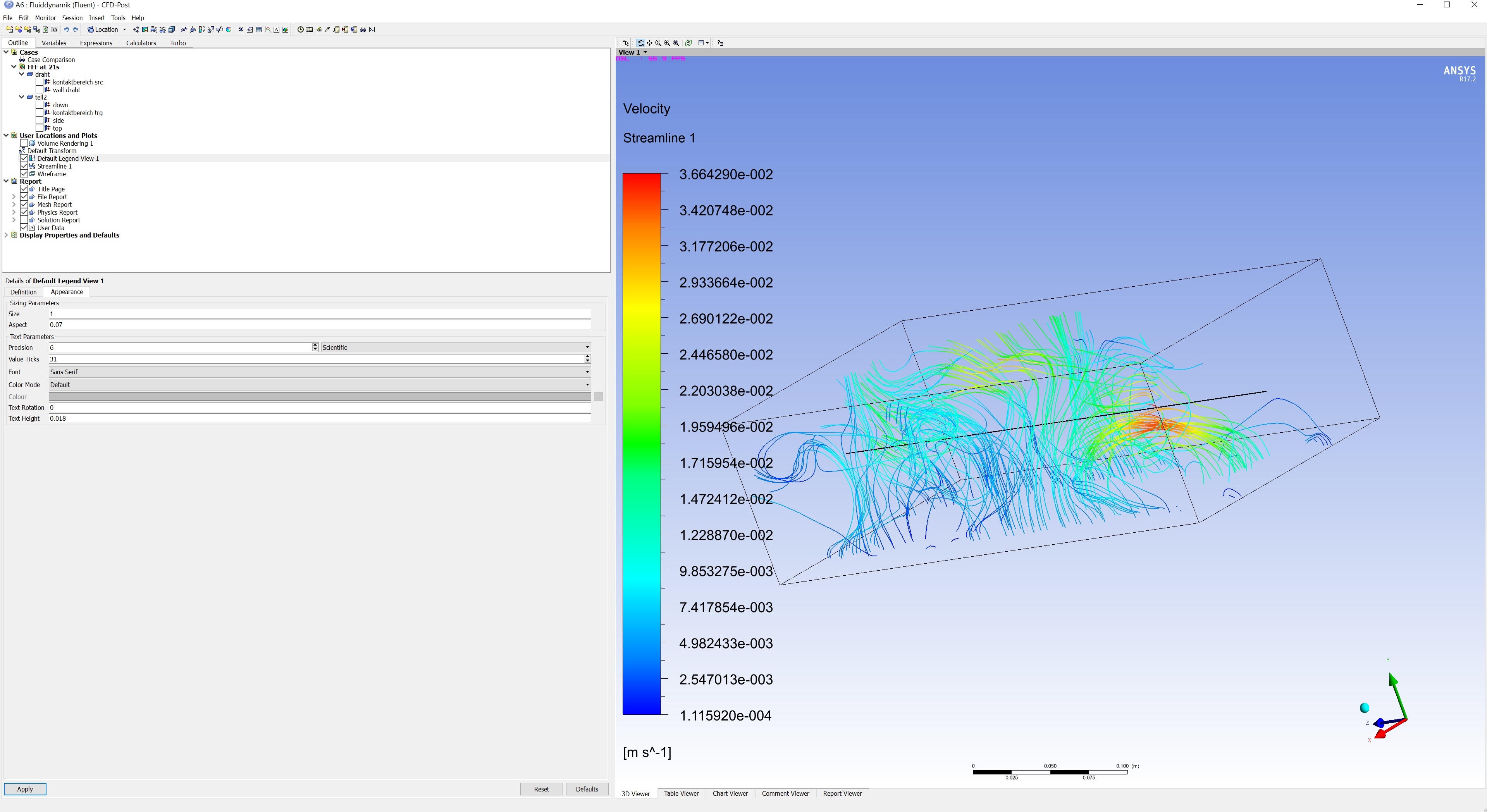Insert a Color Map via color wheel icon

tap(229, 29)
